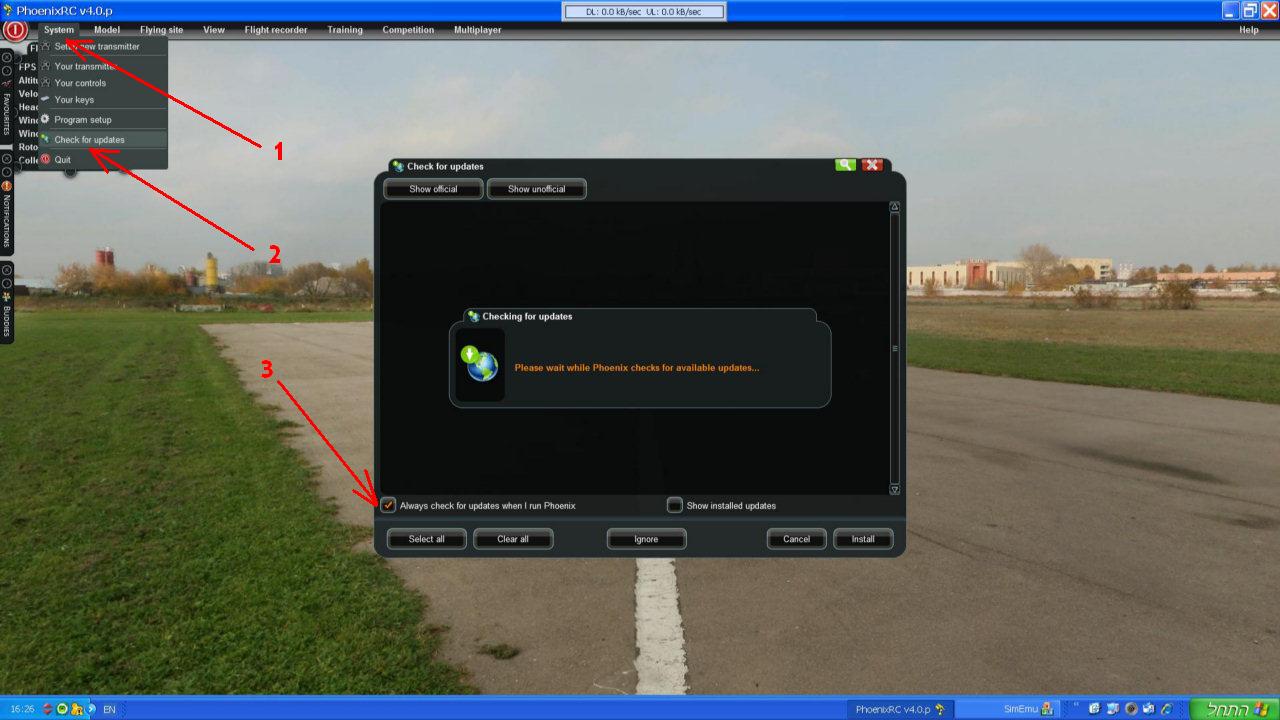Viewport: 1280px width, 720px height.
Task: Select Program setup menu entry
Action: [x=103, y=120]
